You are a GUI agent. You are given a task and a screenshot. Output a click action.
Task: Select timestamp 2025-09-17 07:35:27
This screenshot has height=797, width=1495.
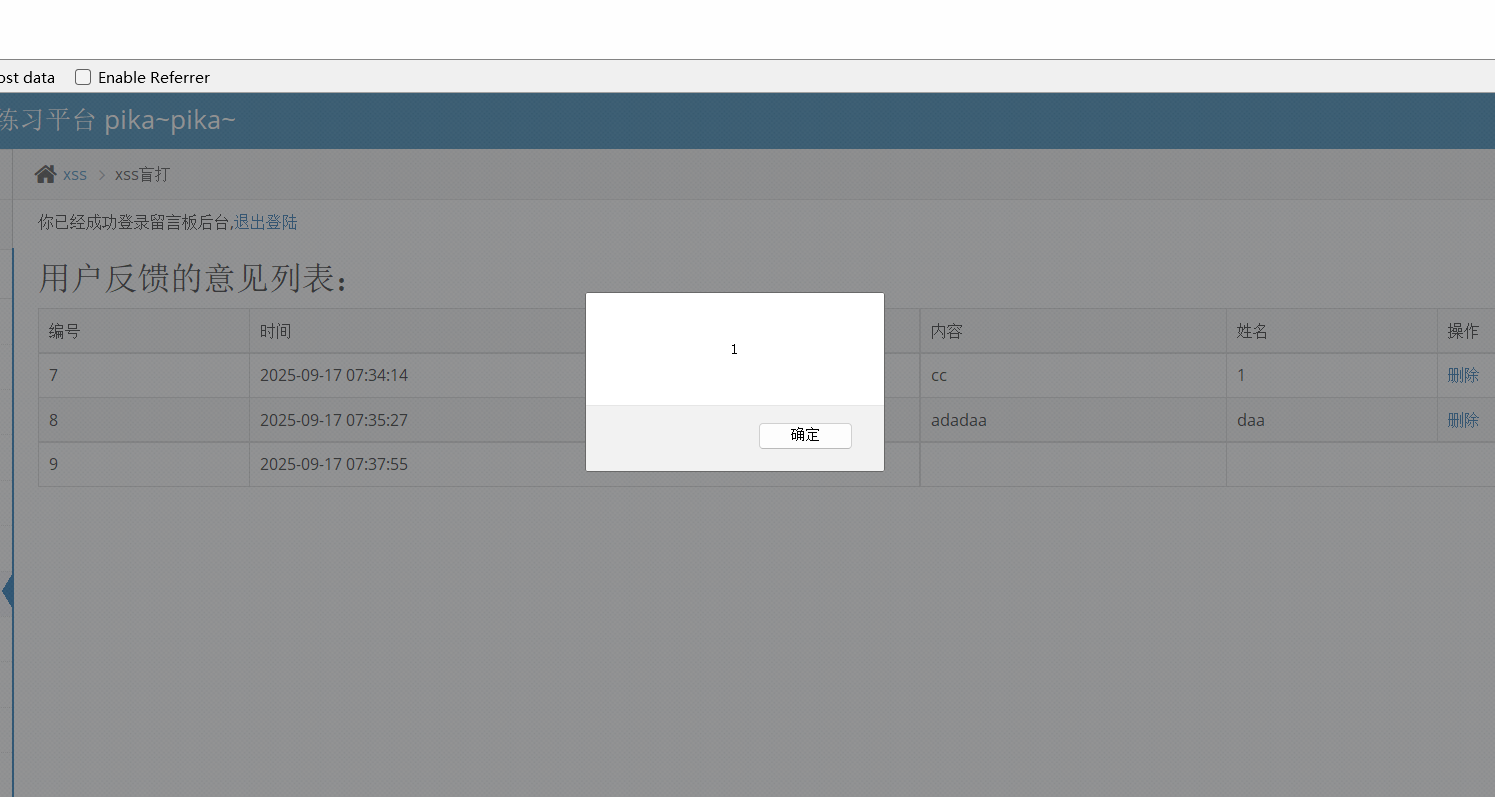[x=334, y=420]
